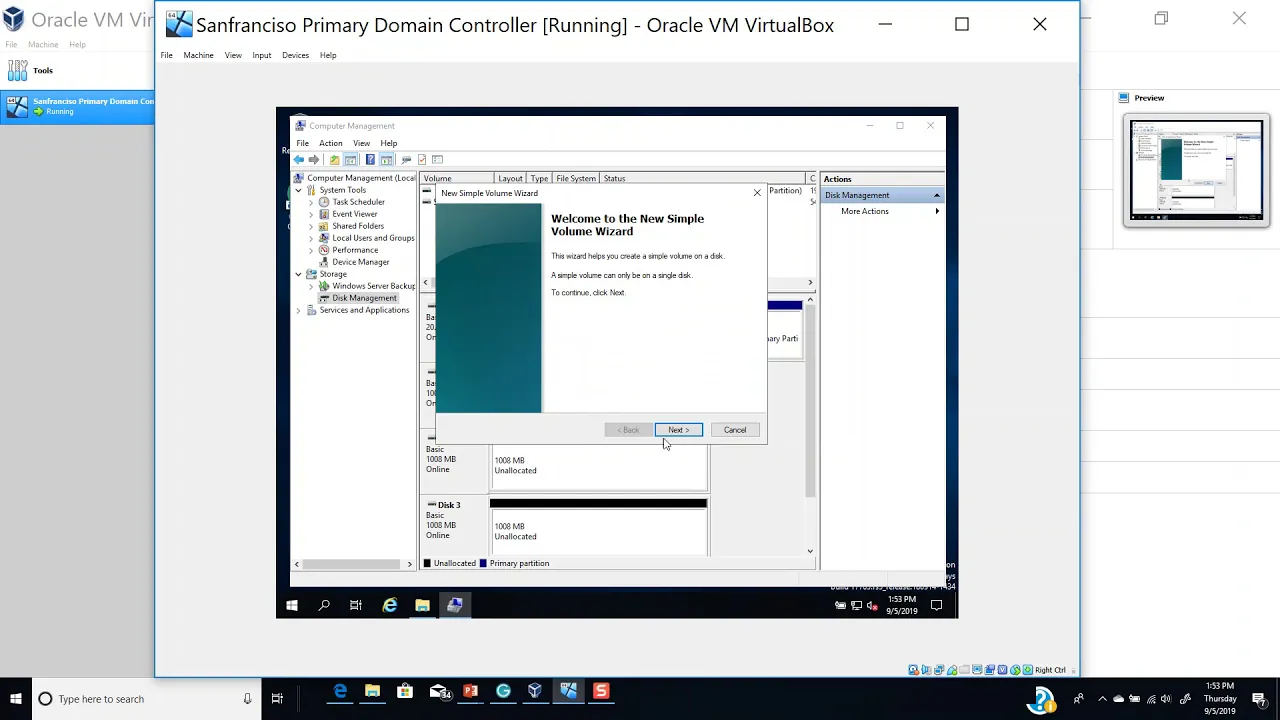Open Input menu in the VirtualBox VM window
Screen dimensions: 1280x720
261,55
